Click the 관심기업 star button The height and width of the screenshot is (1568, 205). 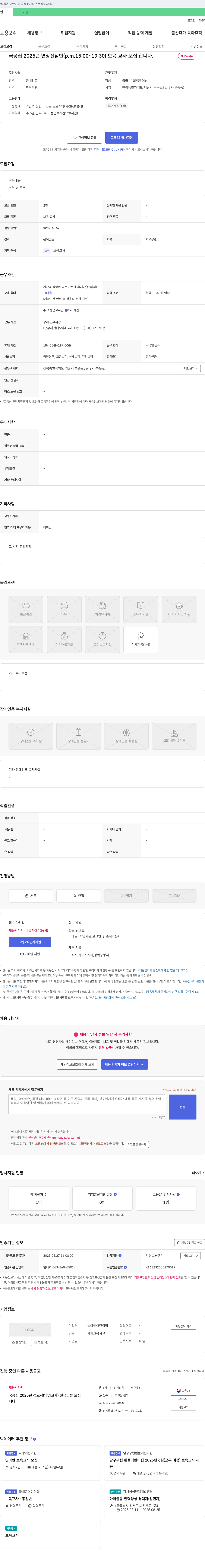pos(19,1342)
